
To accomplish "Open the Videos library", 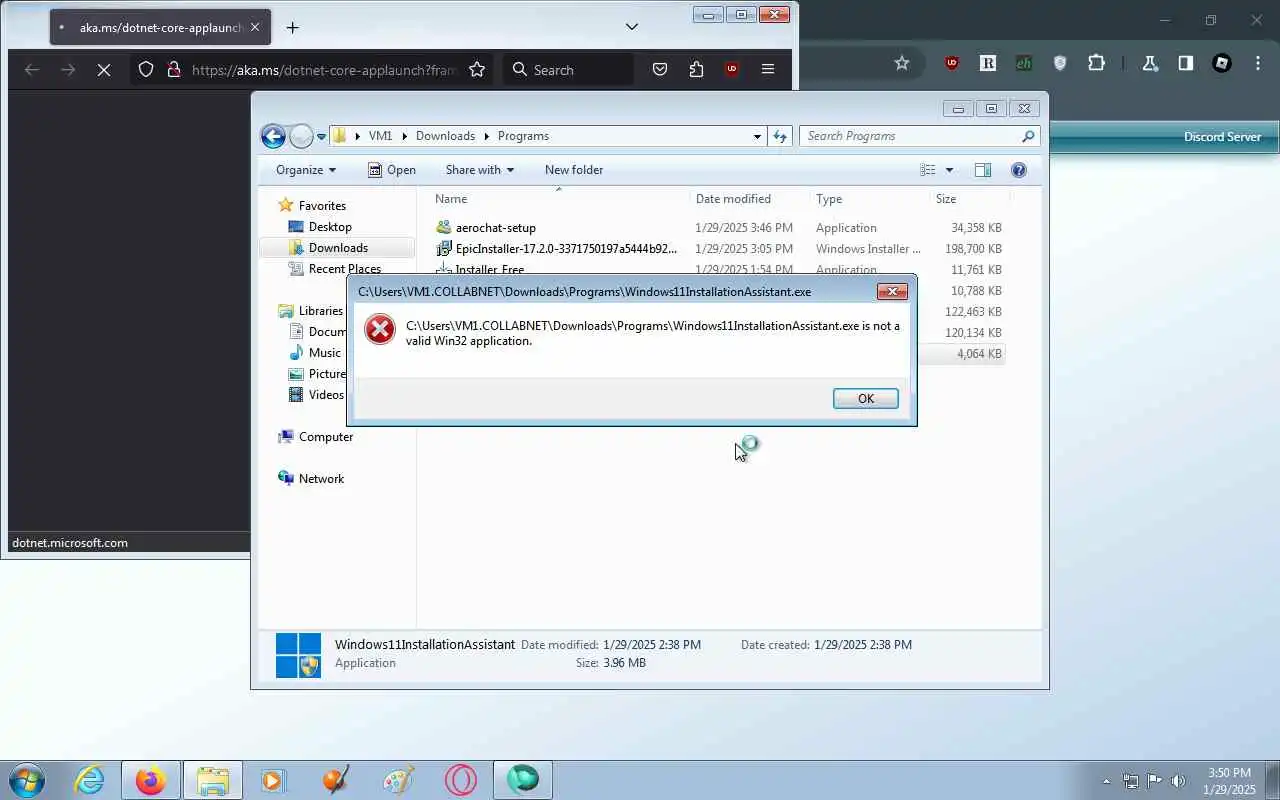I will tap(326, 395).
